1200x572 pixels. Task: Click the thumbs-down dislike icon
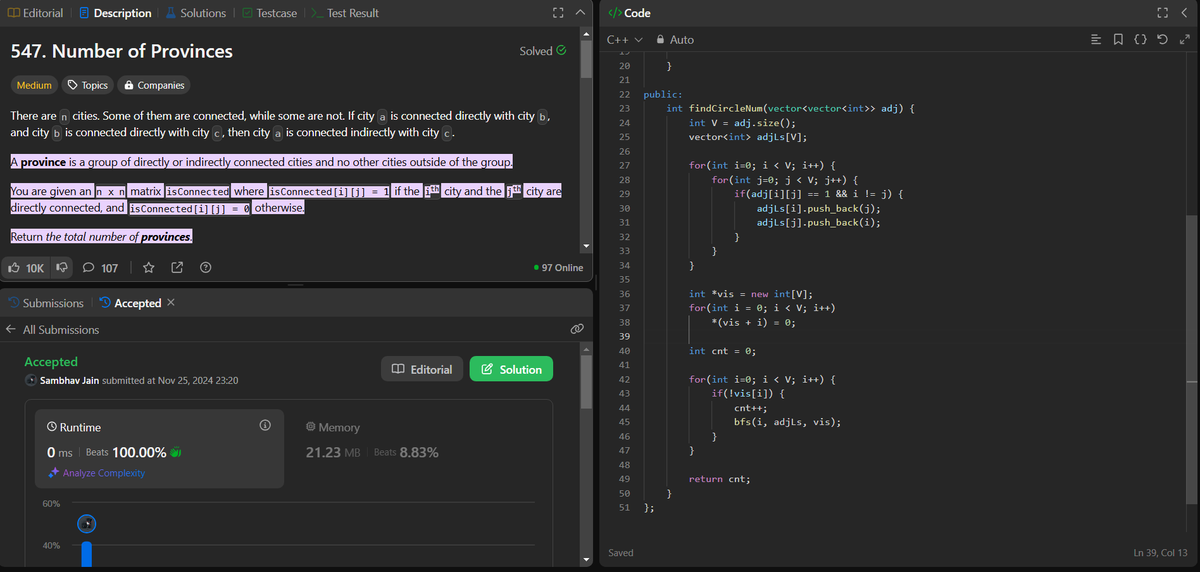(x=62, y=268)
